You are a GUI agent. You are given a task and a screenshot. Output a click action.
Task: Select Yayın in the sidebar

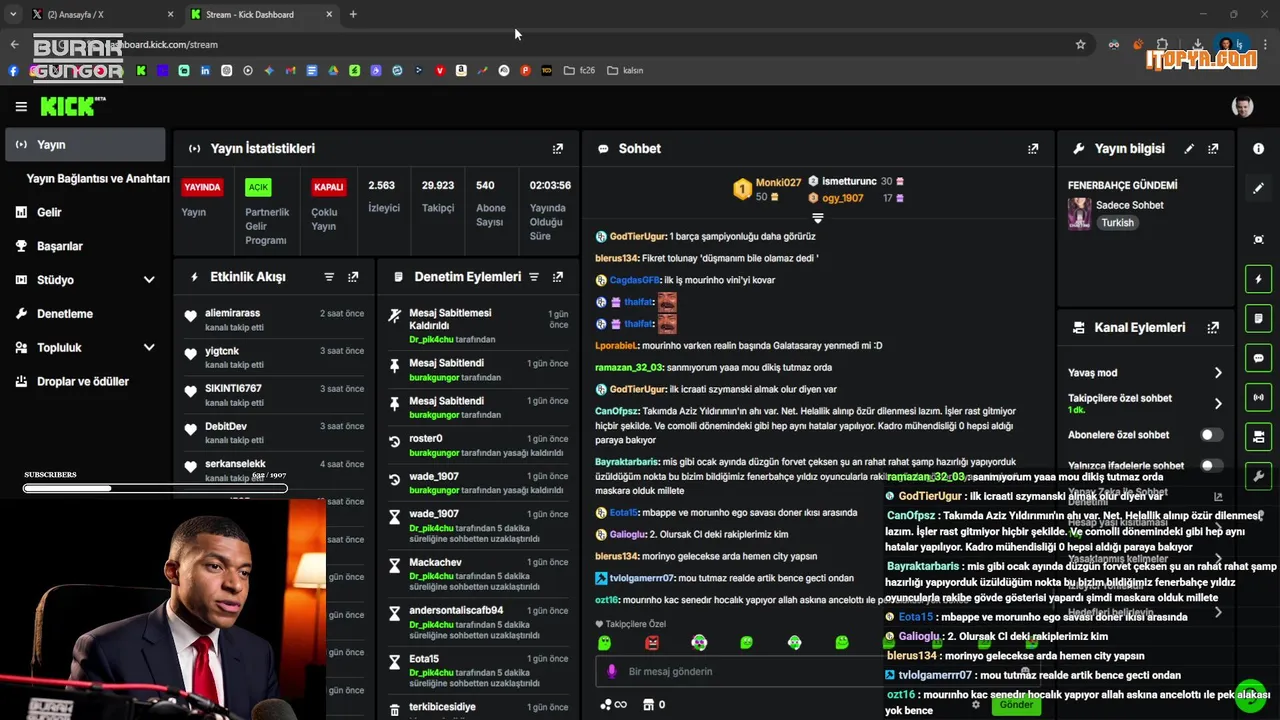[x=85, y=145]
